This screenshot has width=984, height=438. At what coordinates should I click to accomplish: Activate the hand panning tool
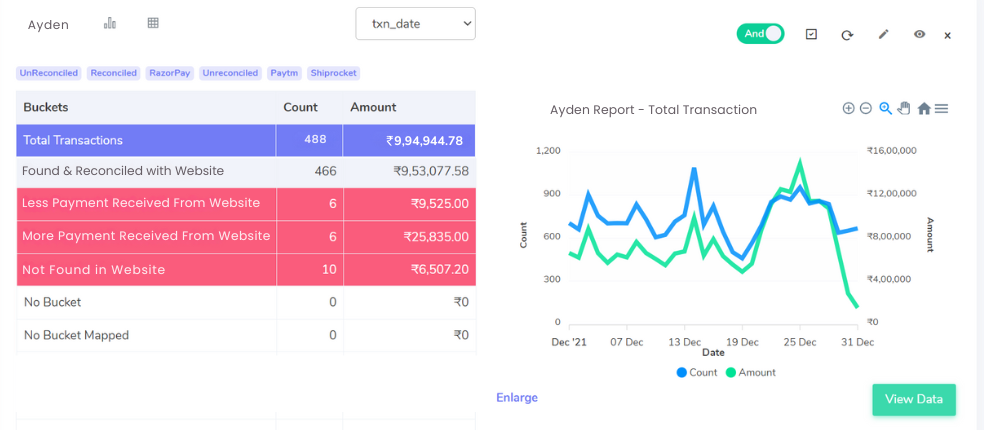pyautogui.click(x=904, y=109)
